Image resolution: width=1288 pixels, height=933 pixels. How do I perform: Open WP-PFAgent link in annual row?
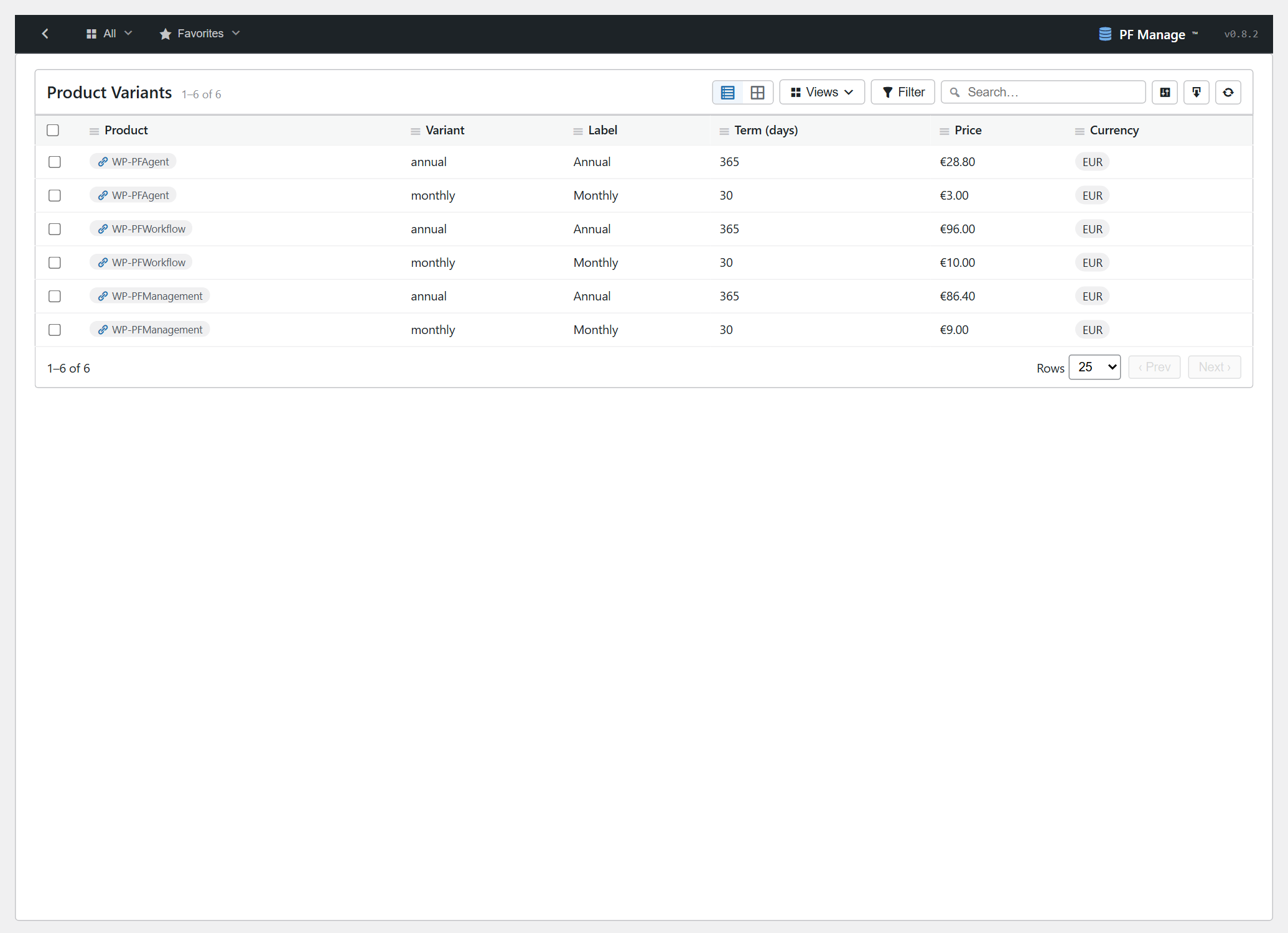pos(133,162)
